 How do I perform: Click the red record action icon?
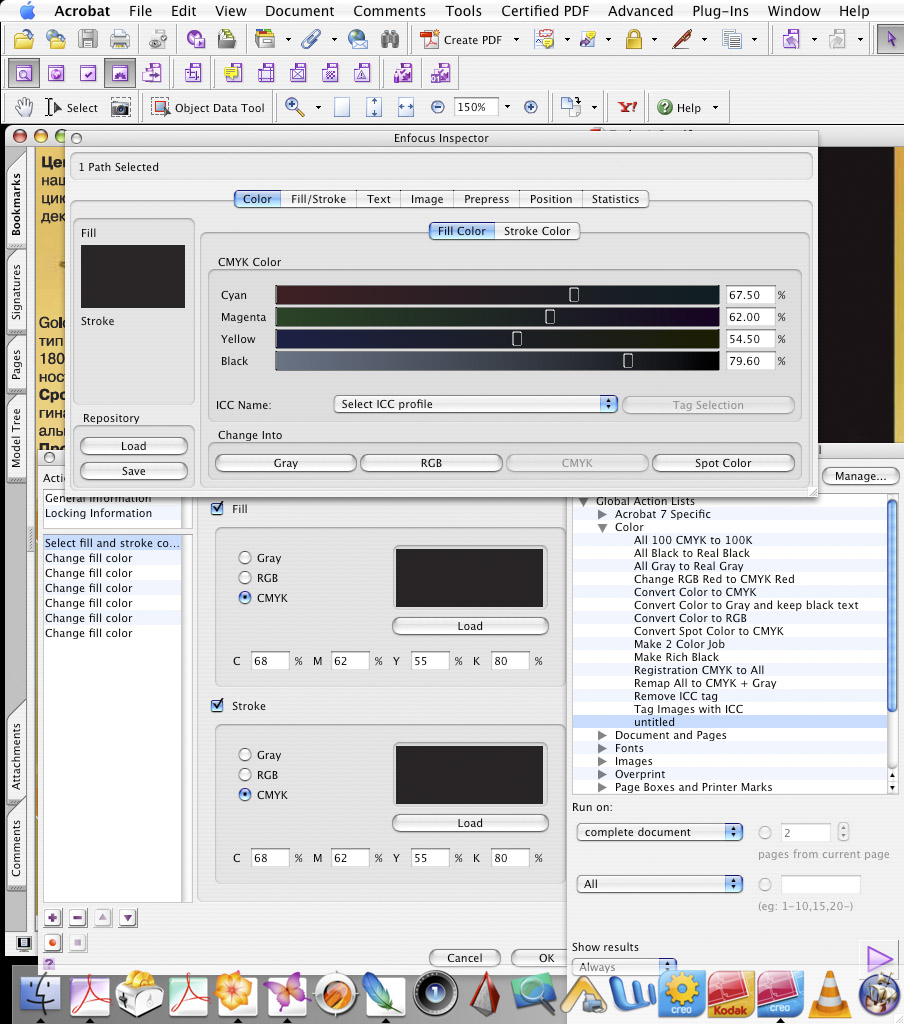53,942
